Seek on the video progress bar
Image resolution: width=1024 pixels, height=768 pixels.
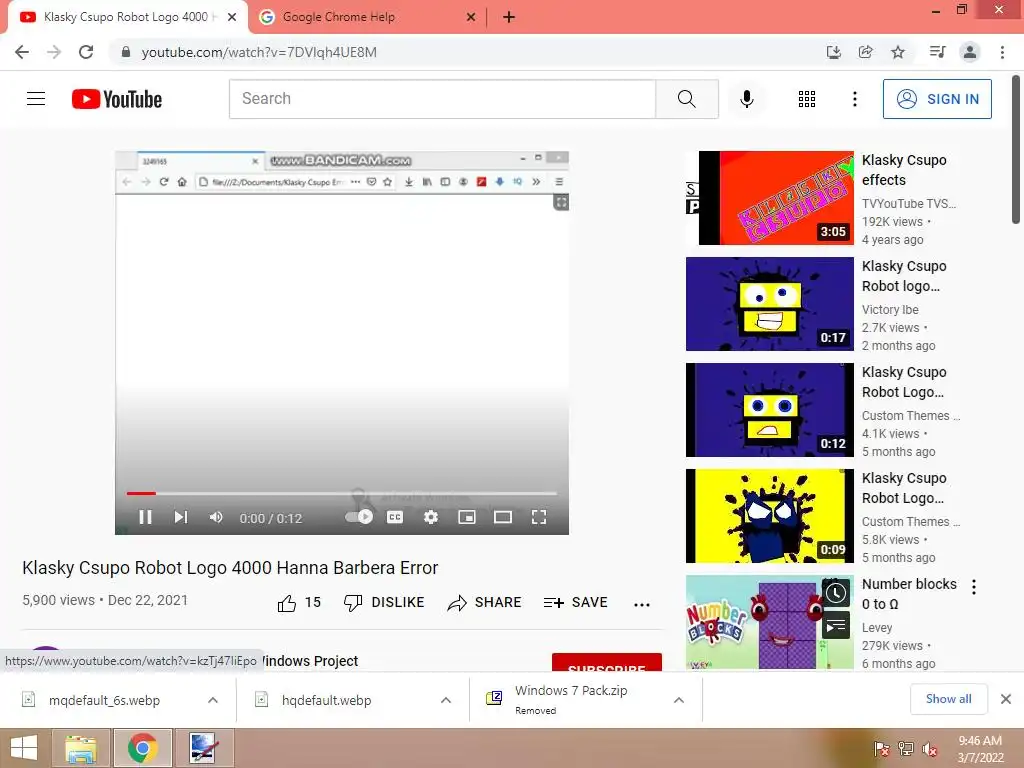pyautogui.click(x=342, y=493)
